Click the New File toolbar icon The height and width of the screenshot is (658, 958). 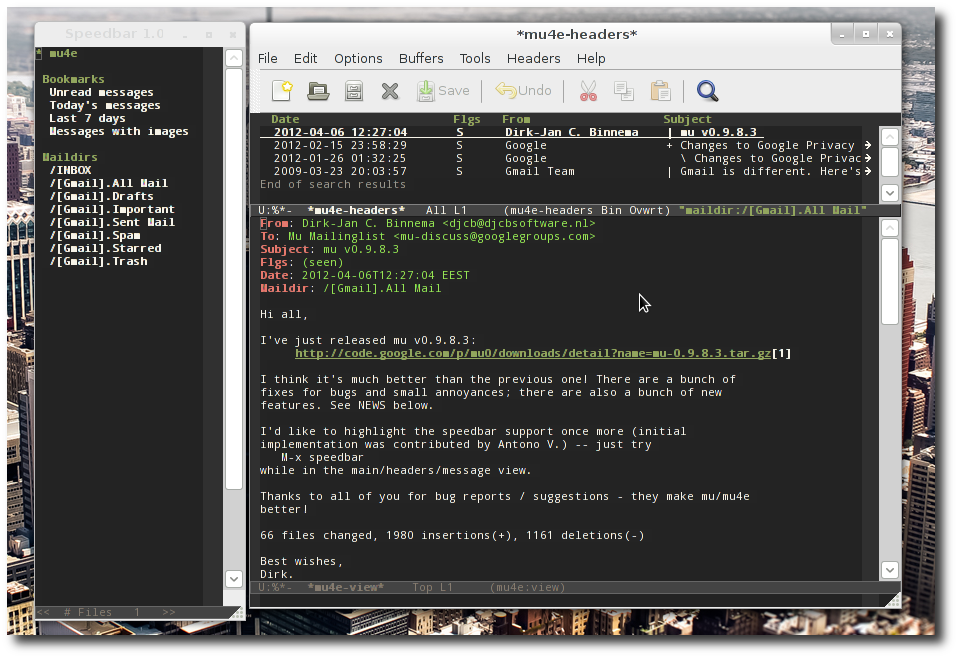pyautogui.click(x=282, y=91)
